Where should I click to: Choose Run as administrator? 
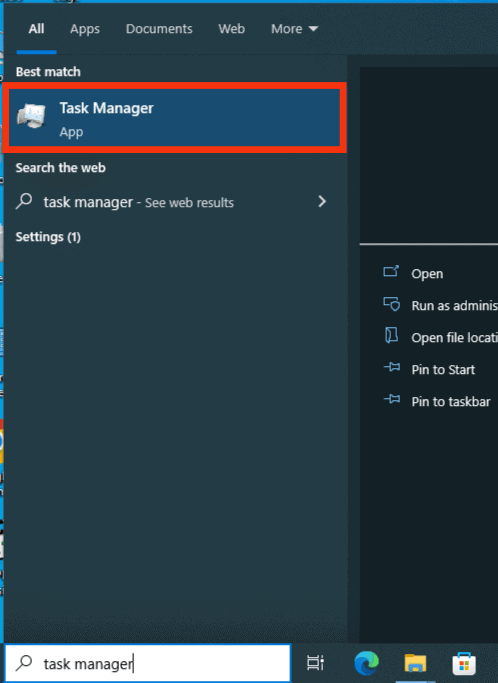(x=454, y=306)
